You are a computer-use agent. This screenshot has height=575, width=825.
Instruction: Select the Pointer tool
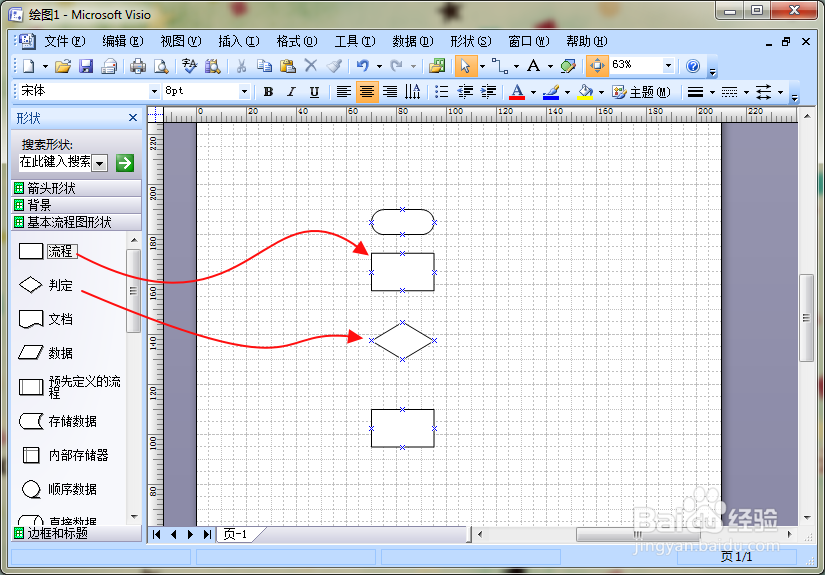(465, 66)
